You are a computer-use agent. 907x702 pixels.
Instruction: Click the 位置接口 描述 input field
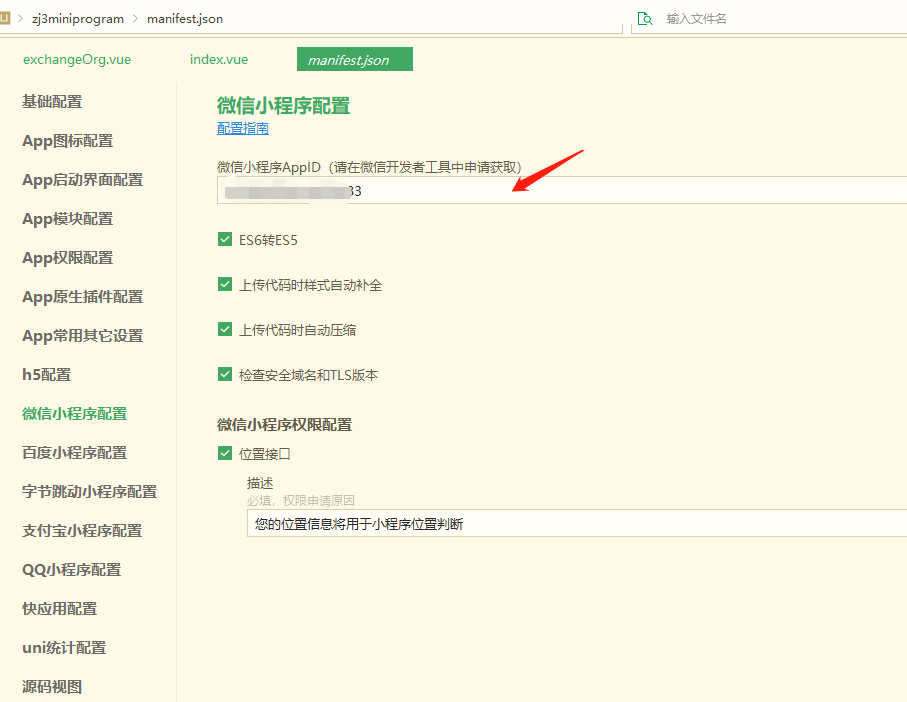pyautogui.click(x=577, y=523)
